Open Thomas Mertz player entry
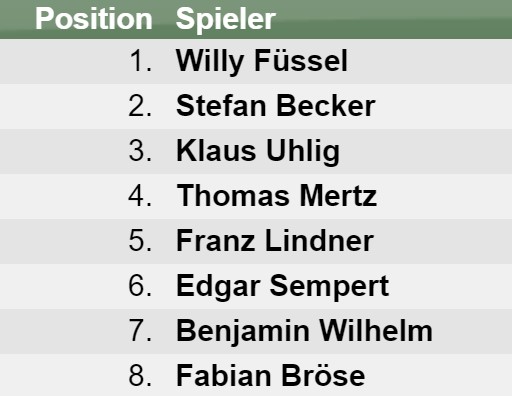Viewport: 512px width, 396px height. click(277, 196)
